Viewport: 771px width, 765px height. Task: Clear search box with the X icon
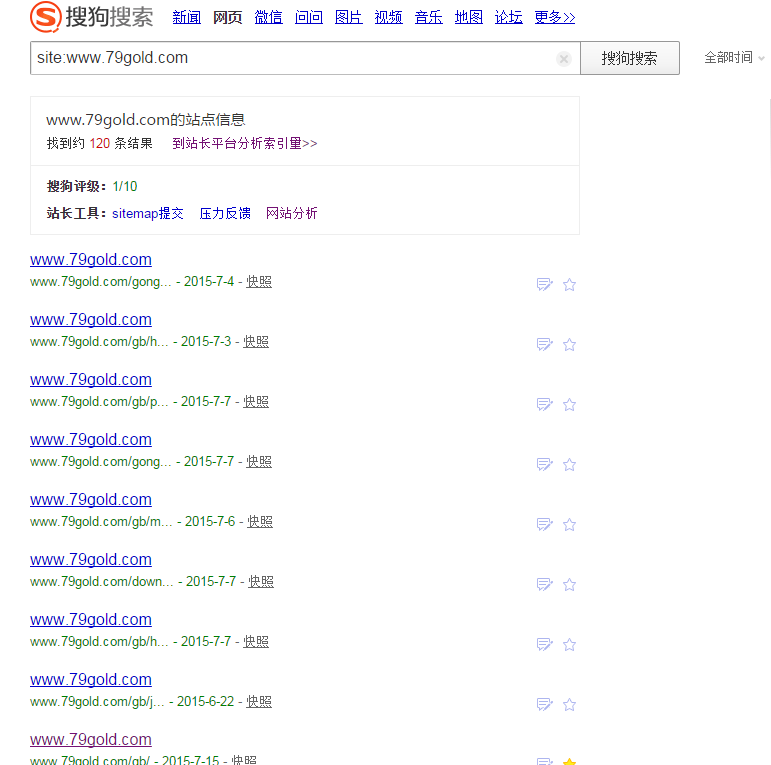(564, 59)
